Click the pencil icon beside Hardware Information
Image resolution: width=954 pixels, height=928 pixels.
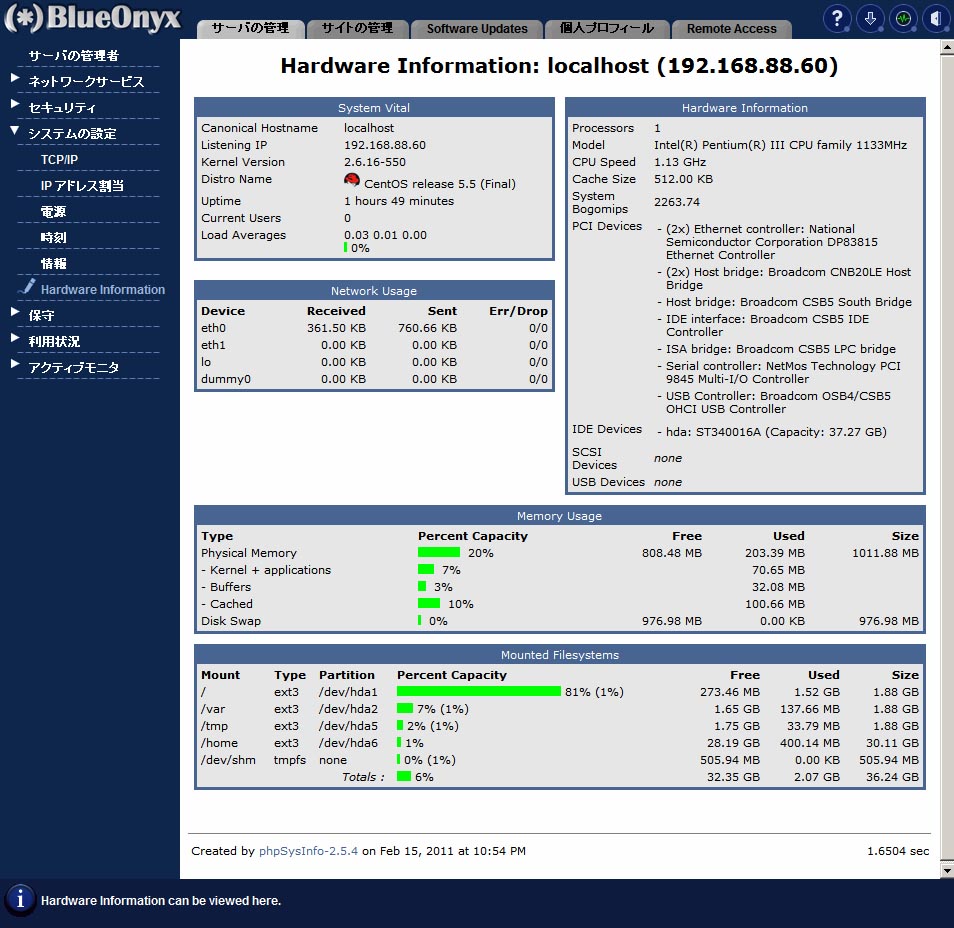(27, 287)
